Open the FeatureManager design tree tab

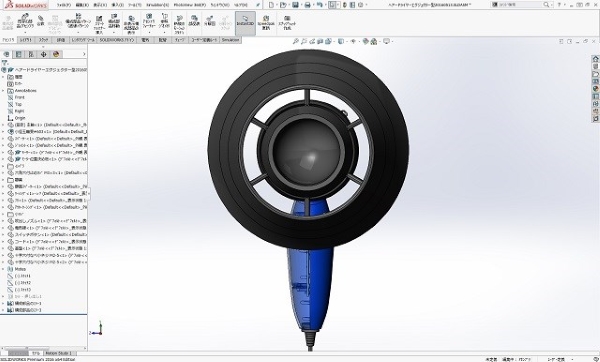point(6,54)
